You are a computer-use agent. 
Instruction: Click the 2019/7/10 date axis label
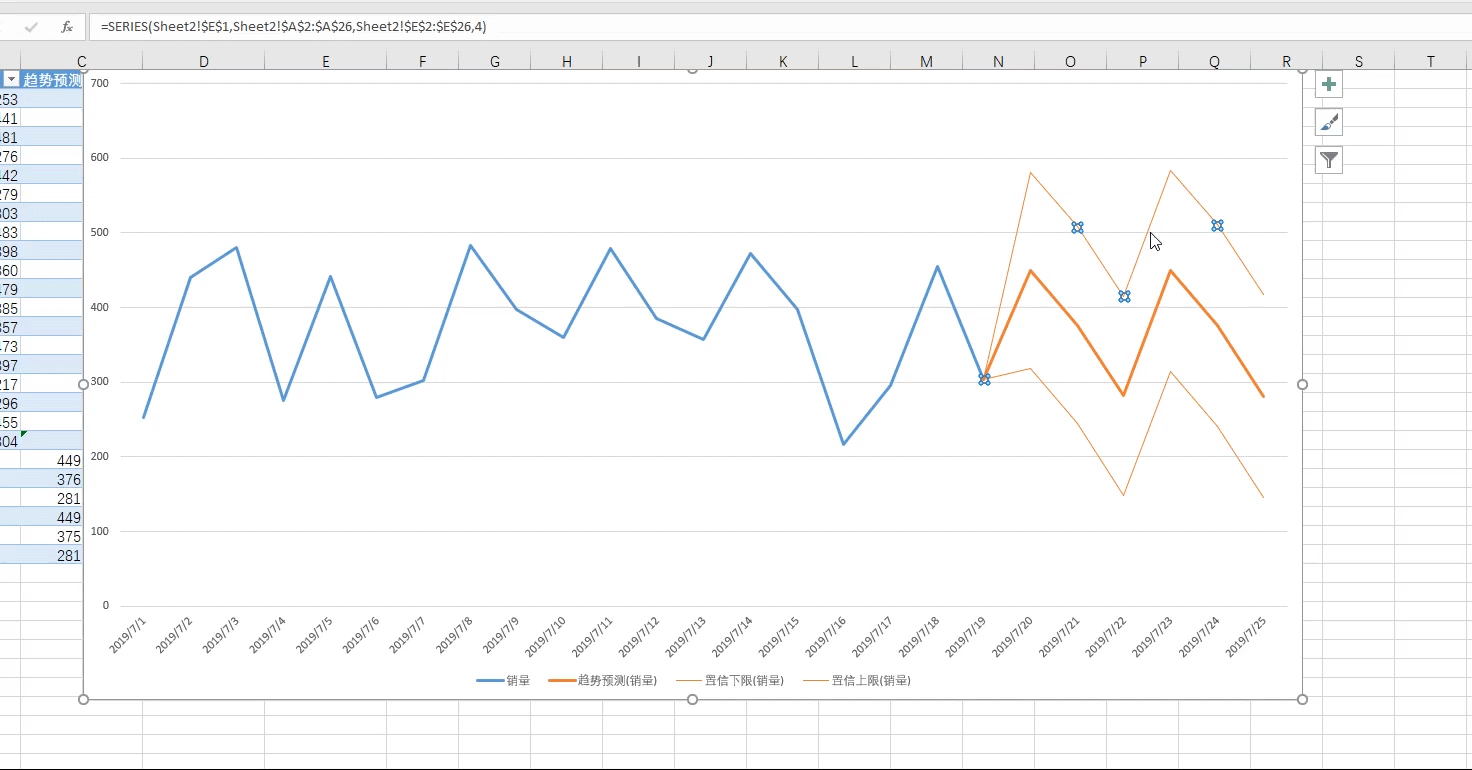(x=546, y=636)
